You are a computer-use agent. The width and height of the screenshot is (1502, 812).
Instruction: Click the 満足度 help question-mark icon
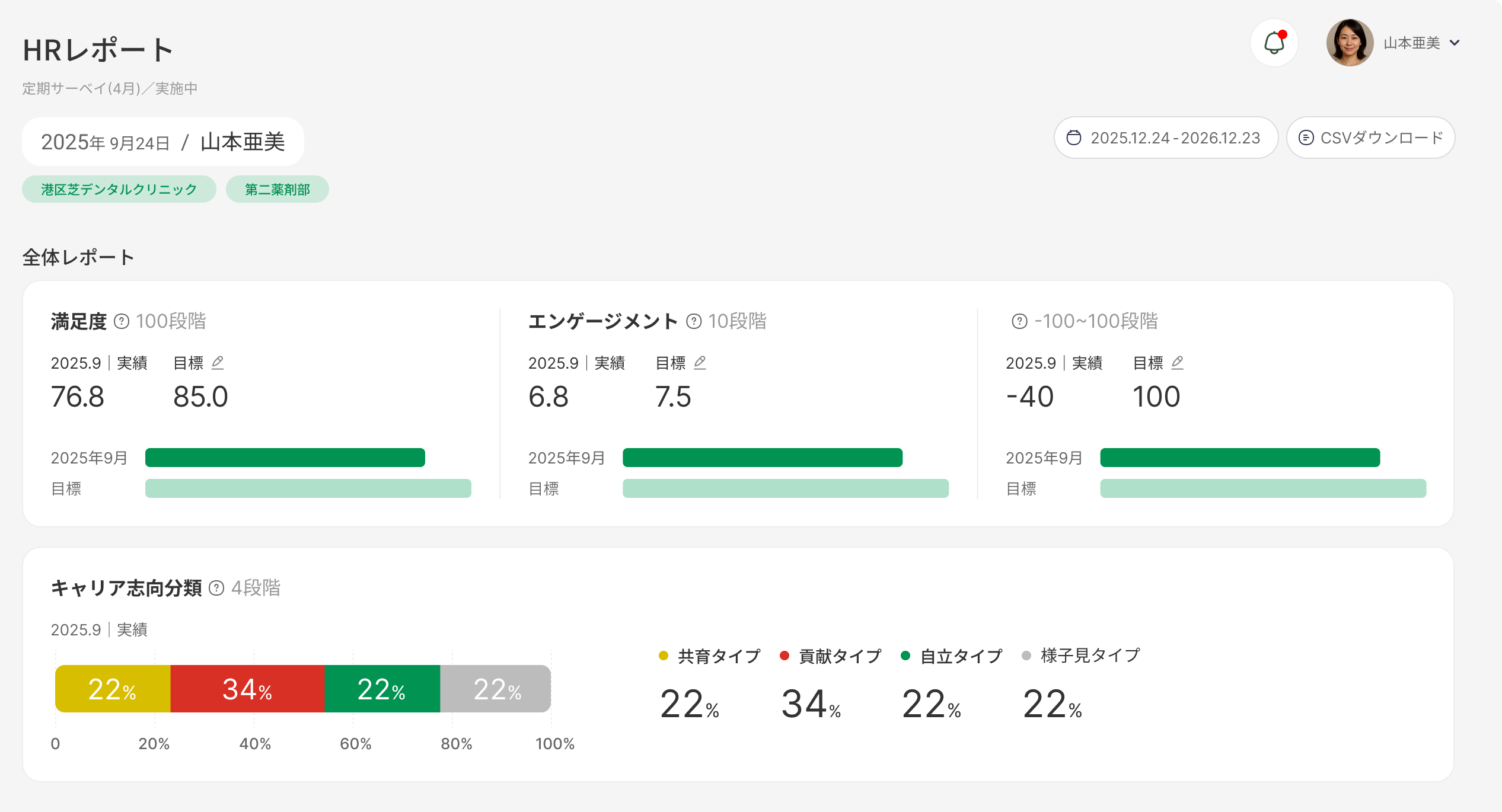[x=122, y=321]
